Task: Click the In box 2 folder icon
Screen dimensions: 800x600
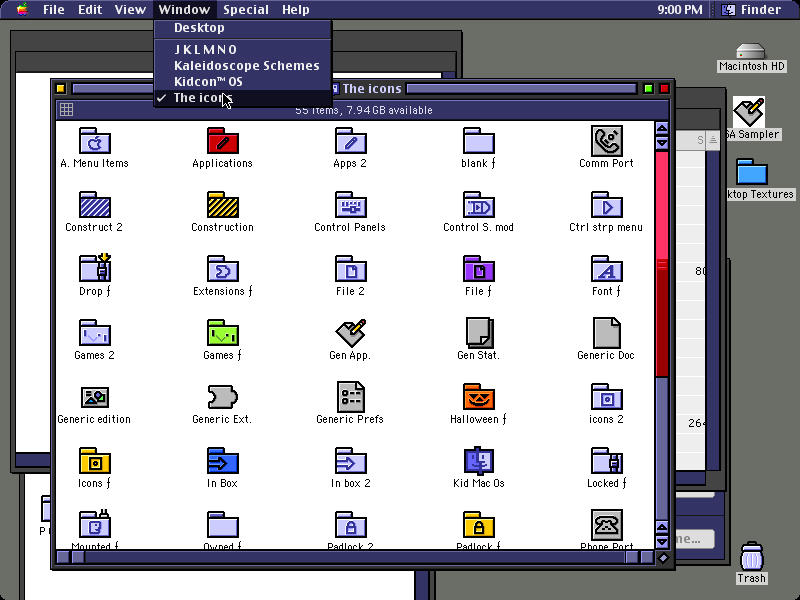Action: pyautogui.click(x=351, y=461)
